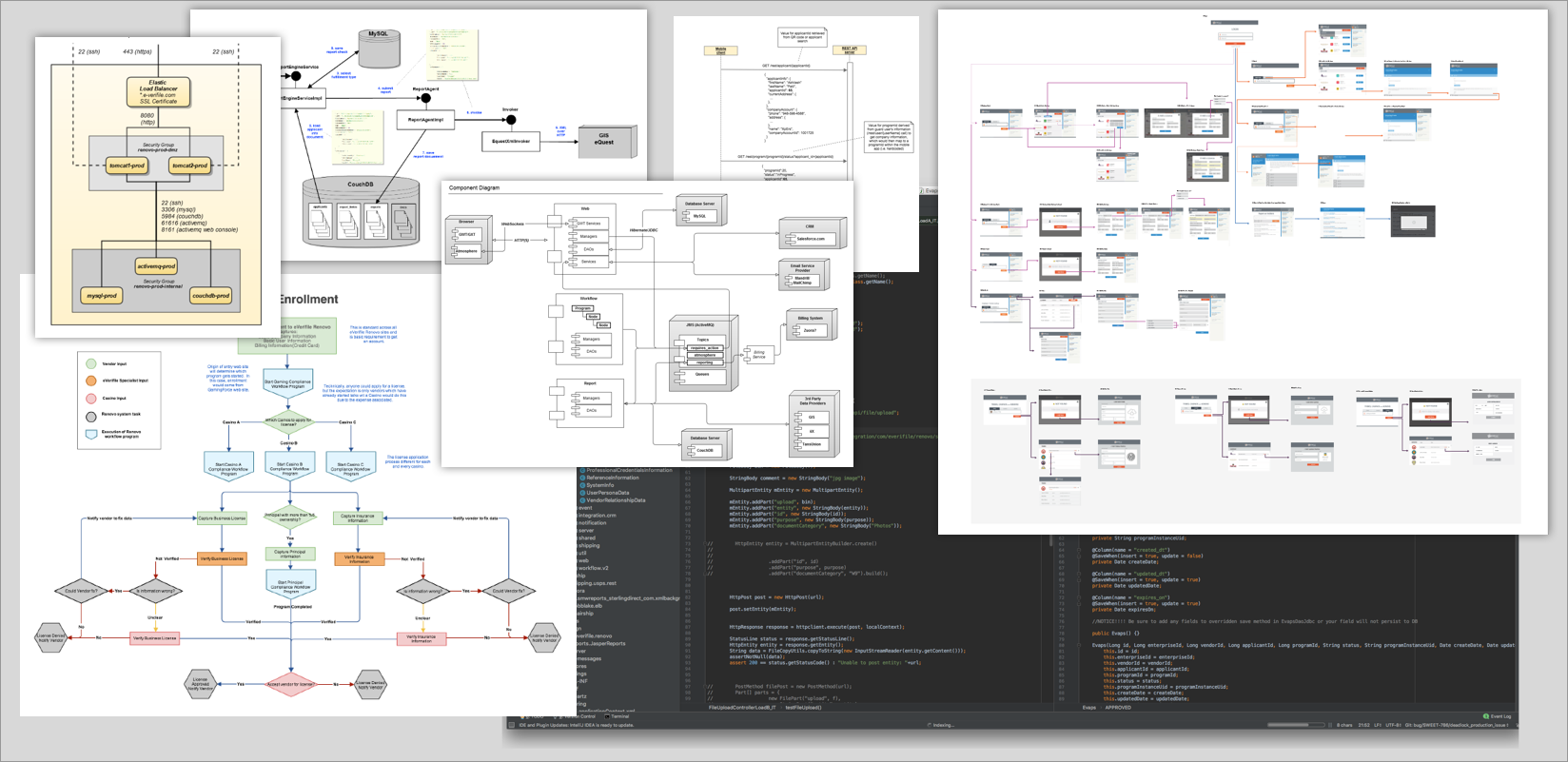Select the workflow.v2 package
1568x762 pixels.
(x=593, y=568)
